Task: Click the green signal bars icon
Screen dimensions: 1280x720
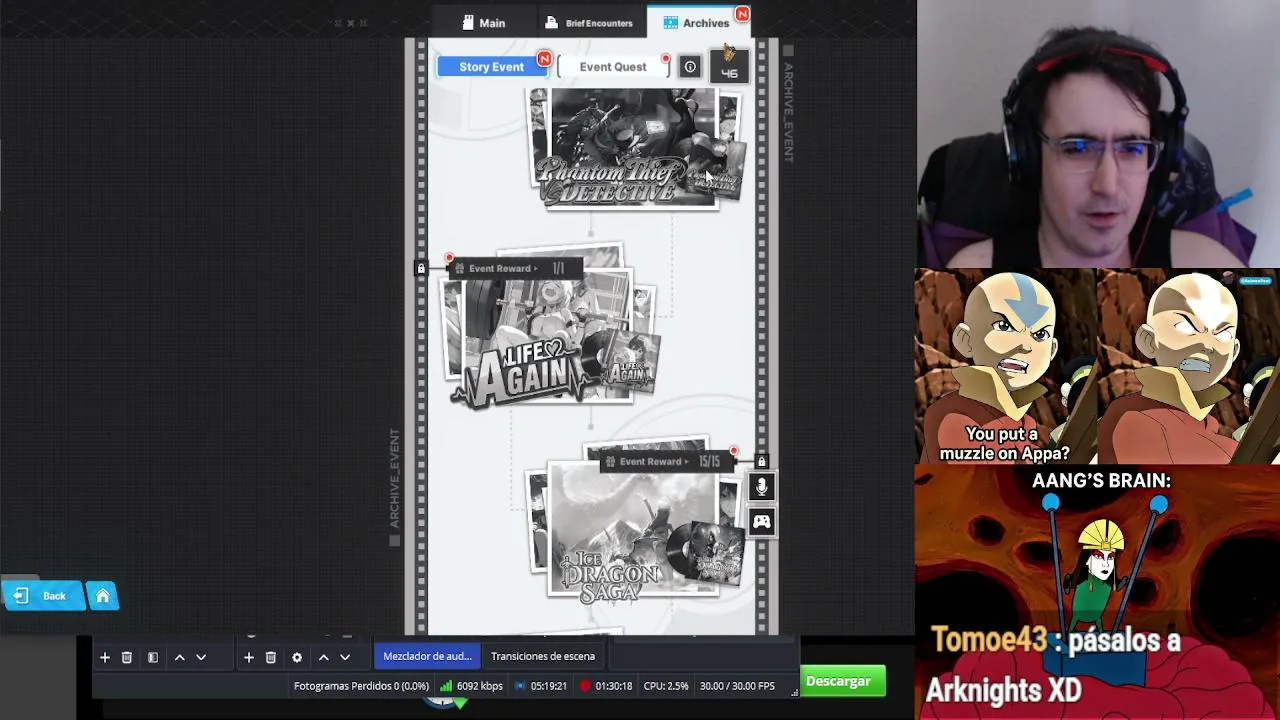Action: click(x=446, y=686)
